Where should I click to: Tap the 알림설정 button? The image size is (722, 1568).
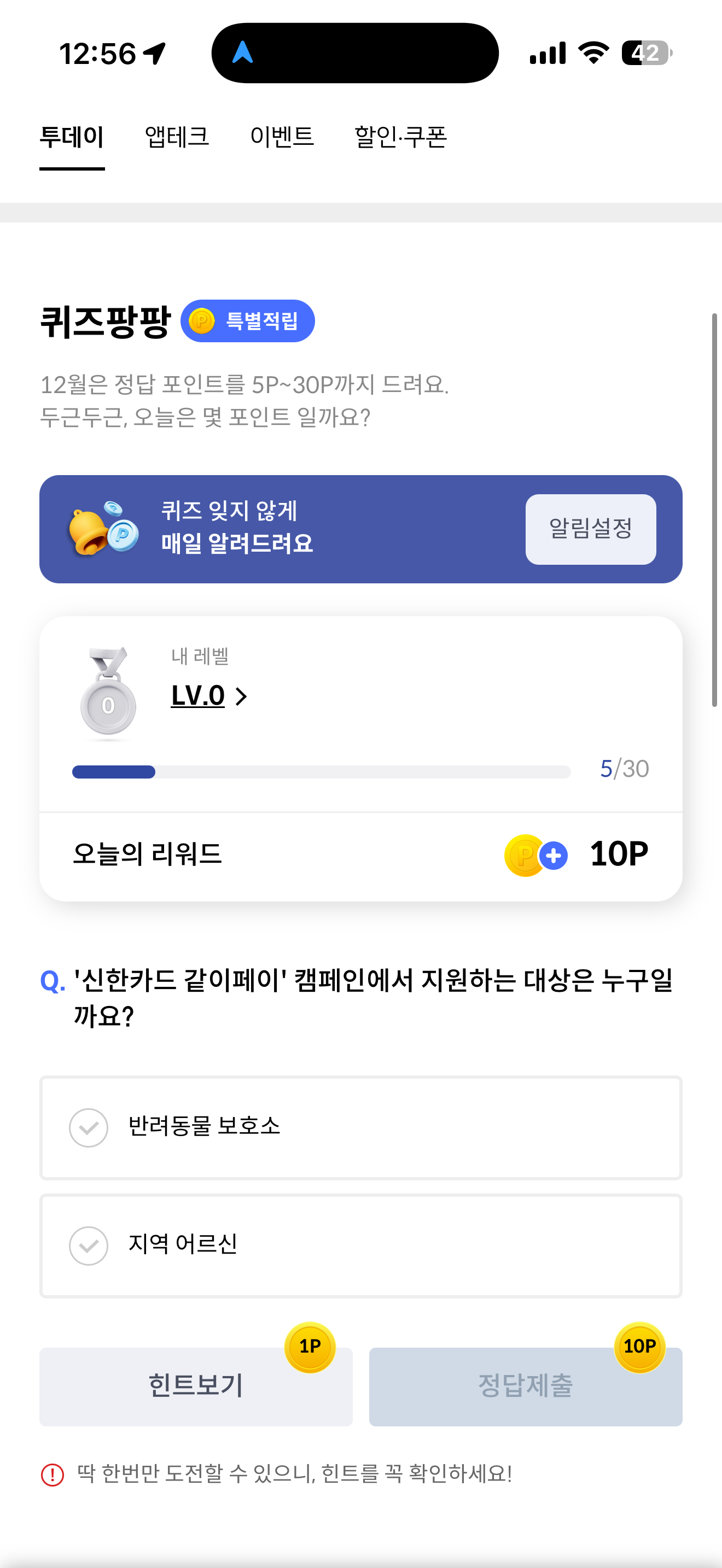click(x=591, y=529)
